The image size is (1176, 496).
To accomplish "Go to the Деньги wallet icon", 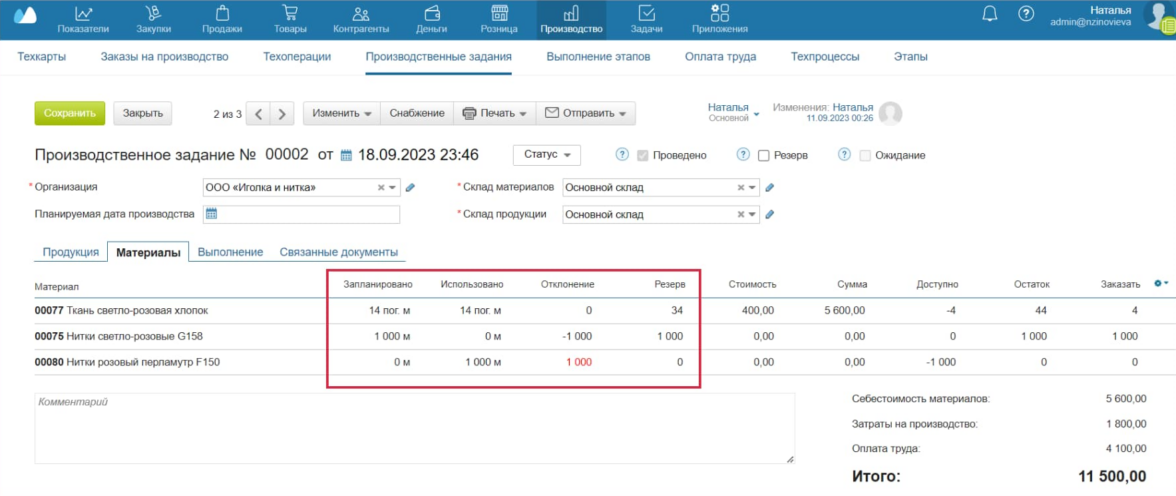I will tap(432, 14).
